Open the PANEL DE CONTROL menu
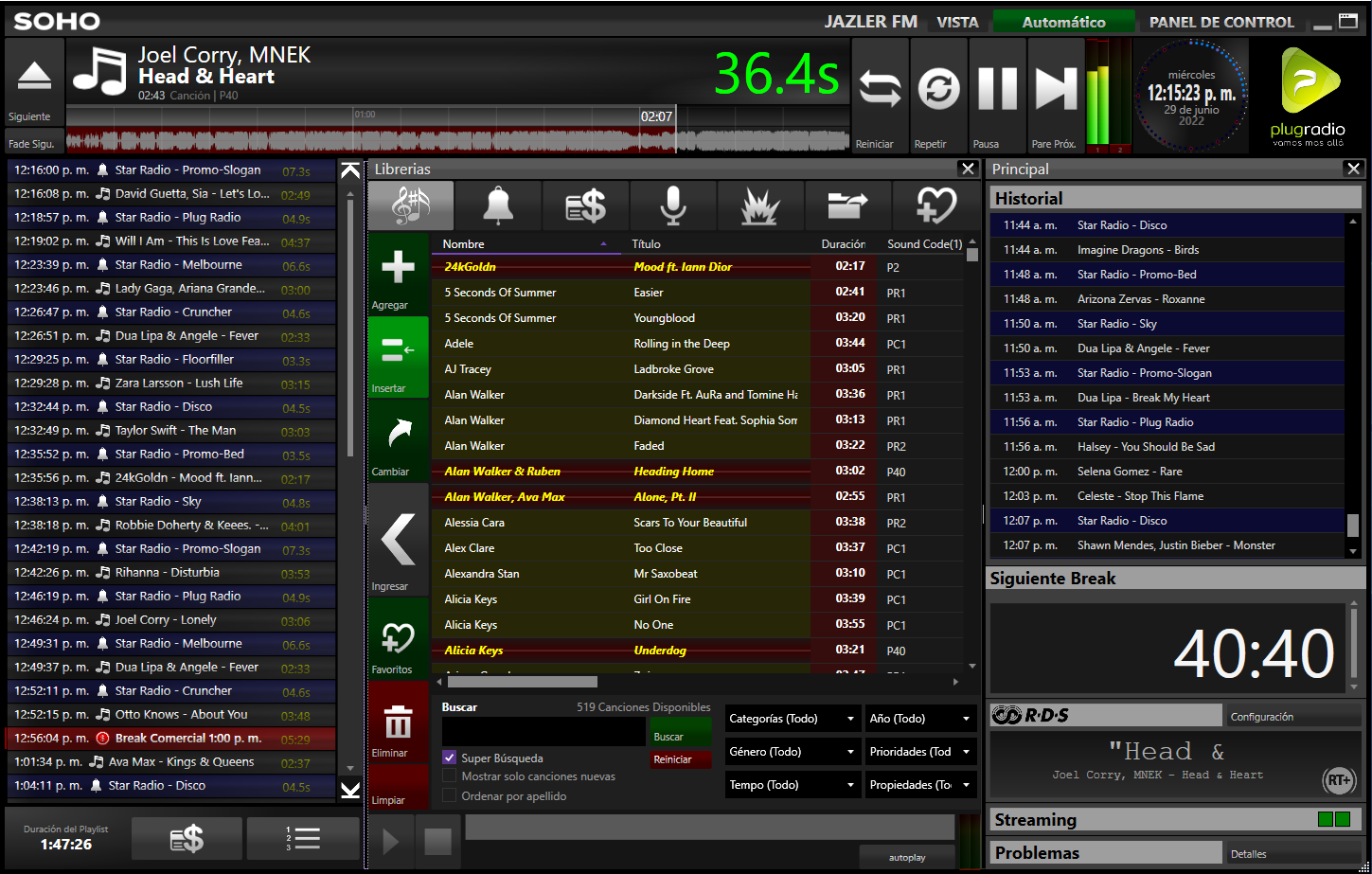This screenshot has width=1372, height=874. point(1221,22)
